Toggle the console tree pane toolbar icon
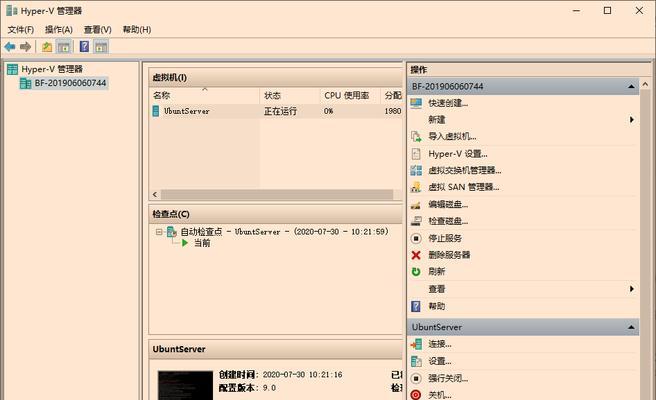Screen dimensions: 656x400 64,47
